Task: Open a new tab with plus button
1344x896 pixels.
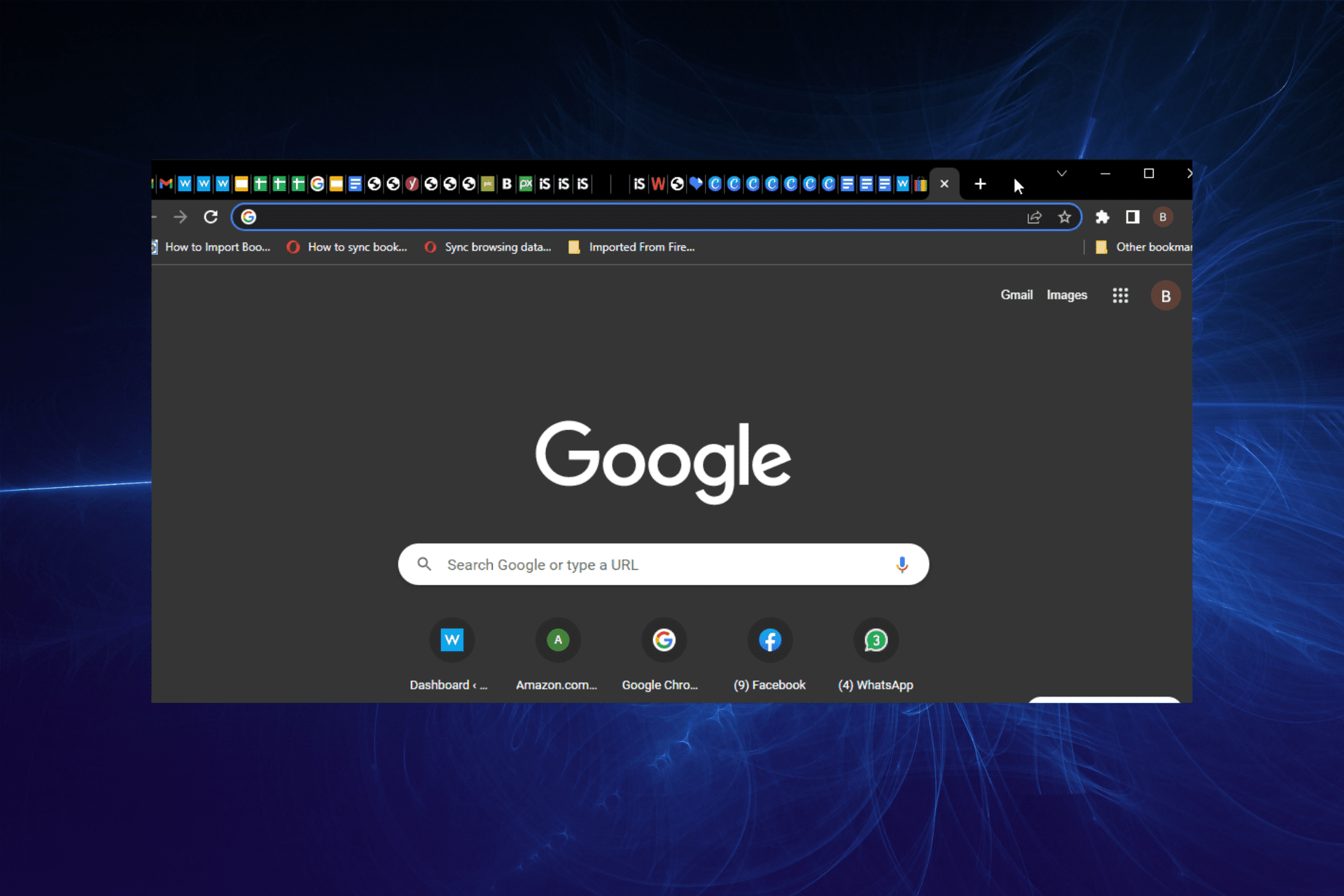Action: 980,183
